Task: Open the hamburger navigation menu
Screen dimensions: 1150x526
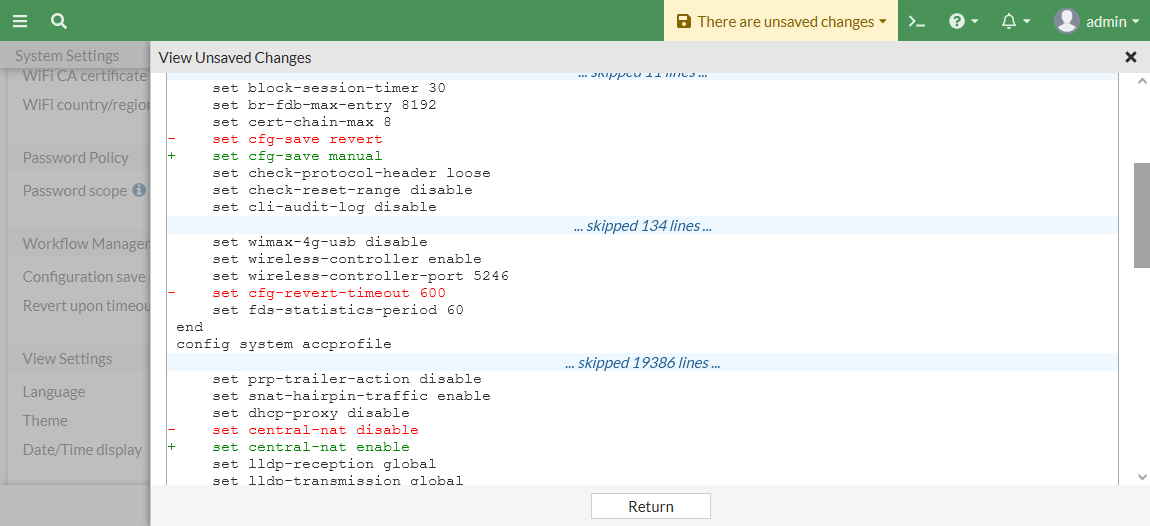Action: point(20,21)
